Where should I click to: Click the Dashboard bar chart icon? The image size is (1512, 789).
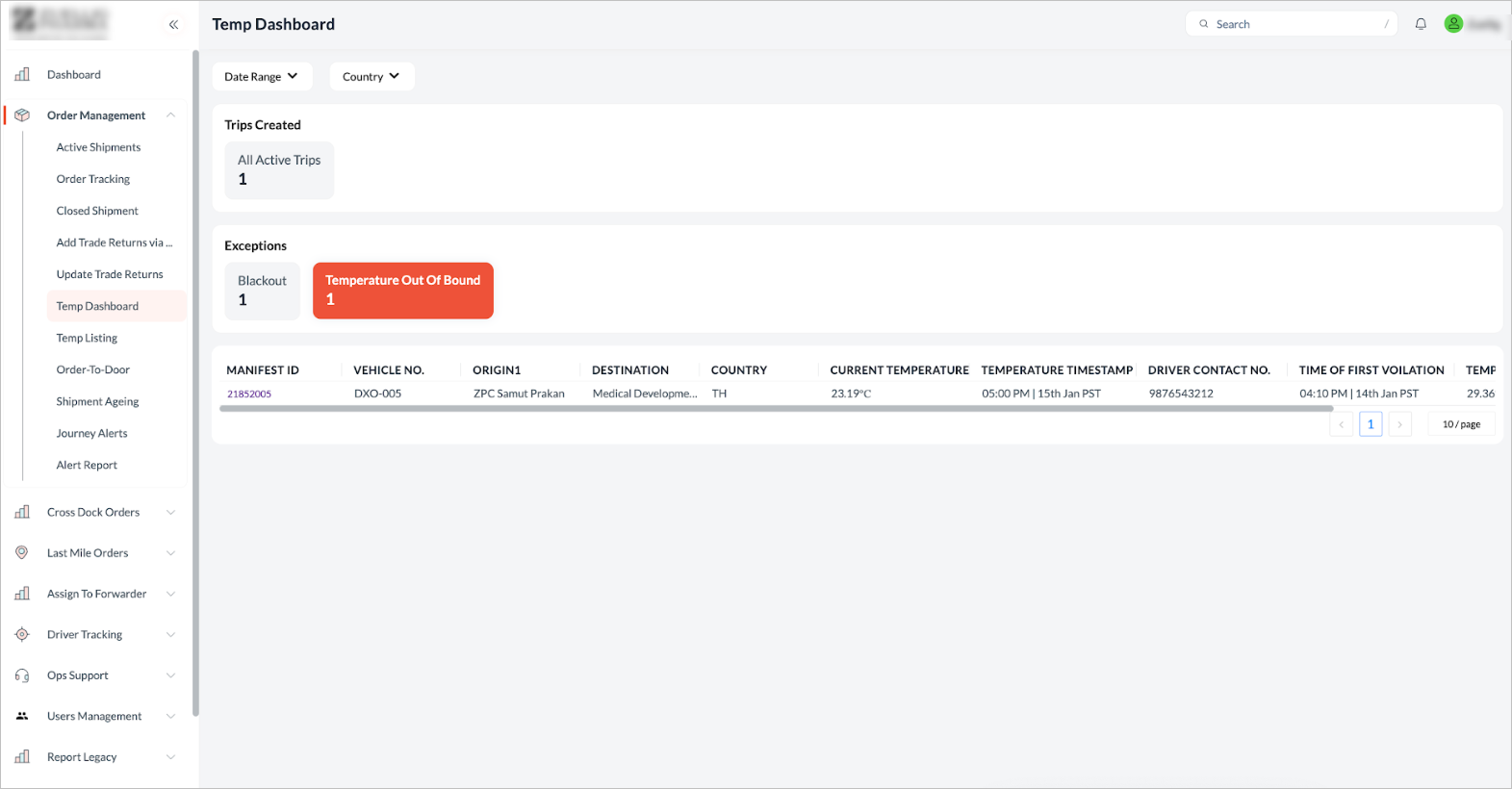tap(22, 74)
